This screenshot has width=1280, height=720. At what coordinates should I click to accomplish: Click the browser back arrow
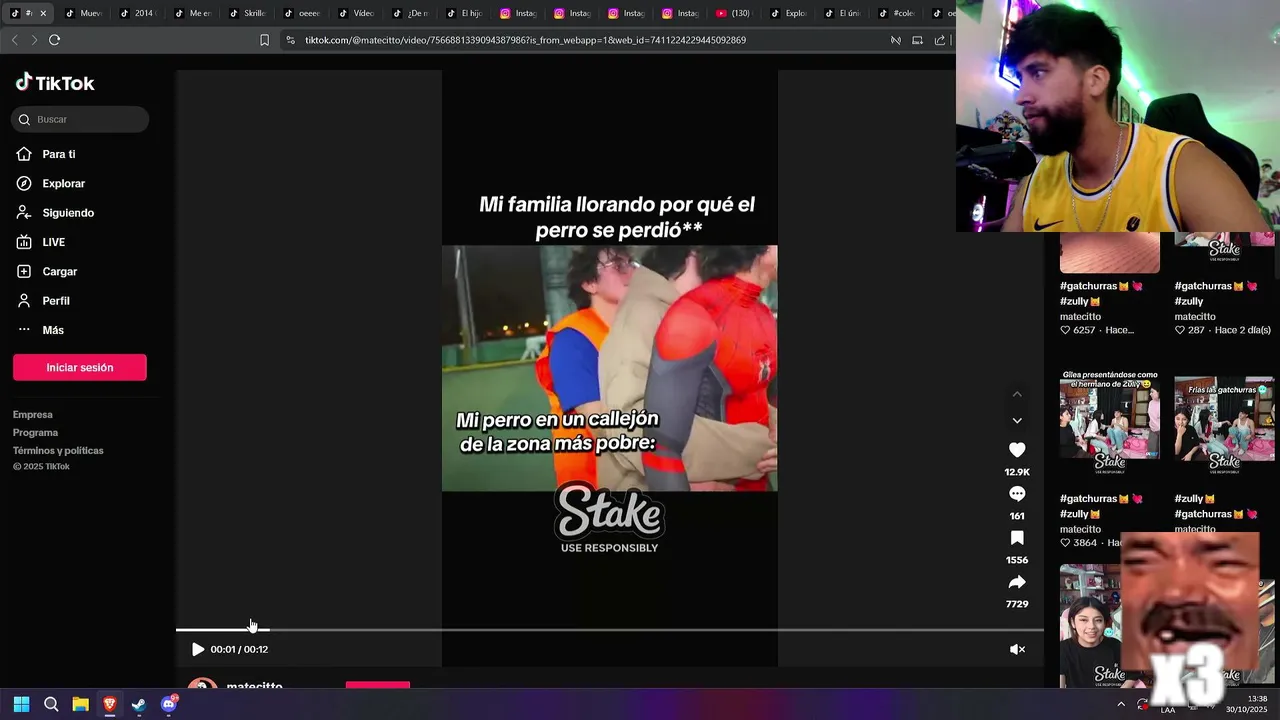(x=14, y=40)
